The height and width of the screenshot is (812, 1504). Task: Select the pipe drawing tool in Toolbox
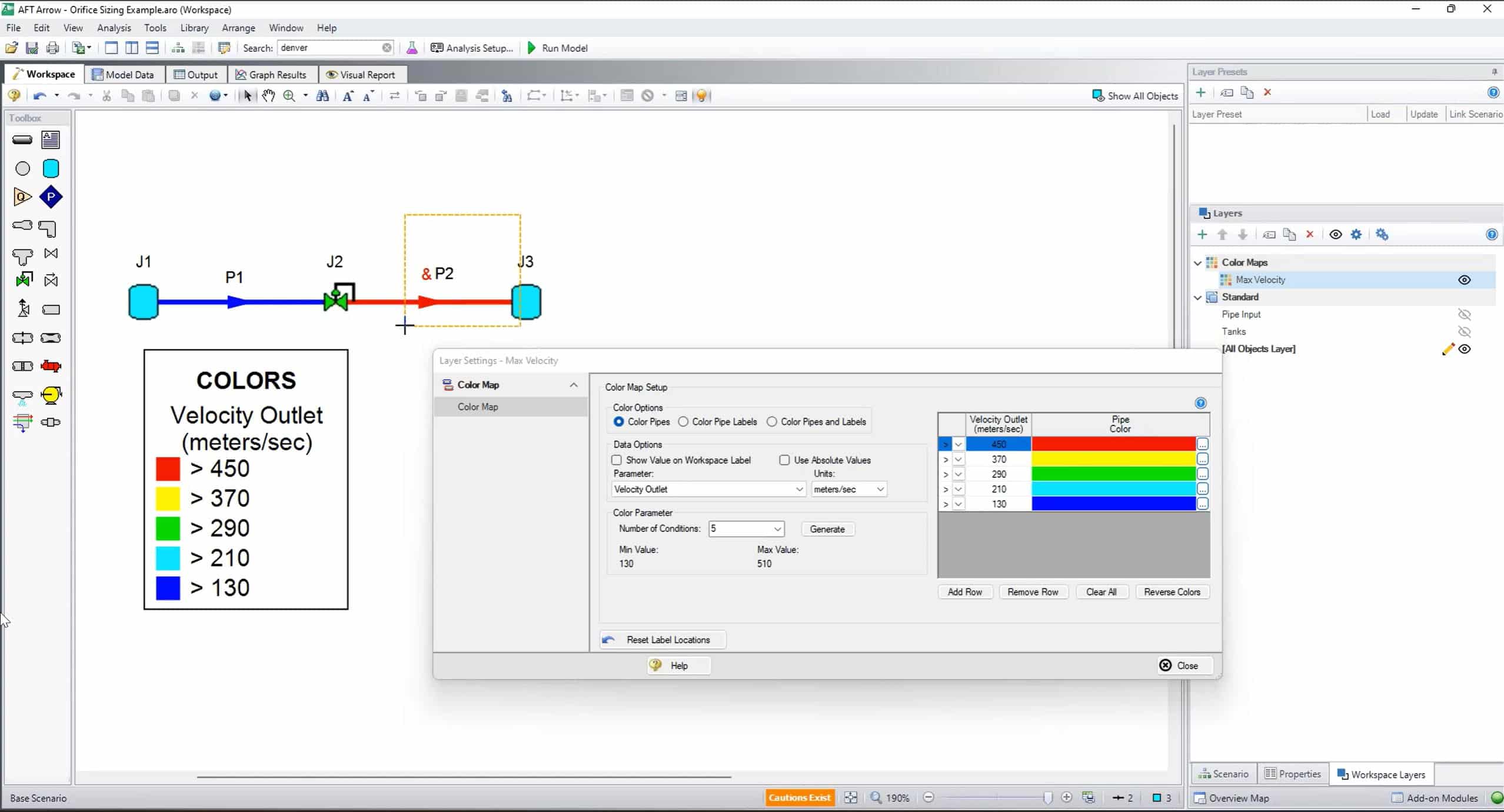[x=22, y=140]
